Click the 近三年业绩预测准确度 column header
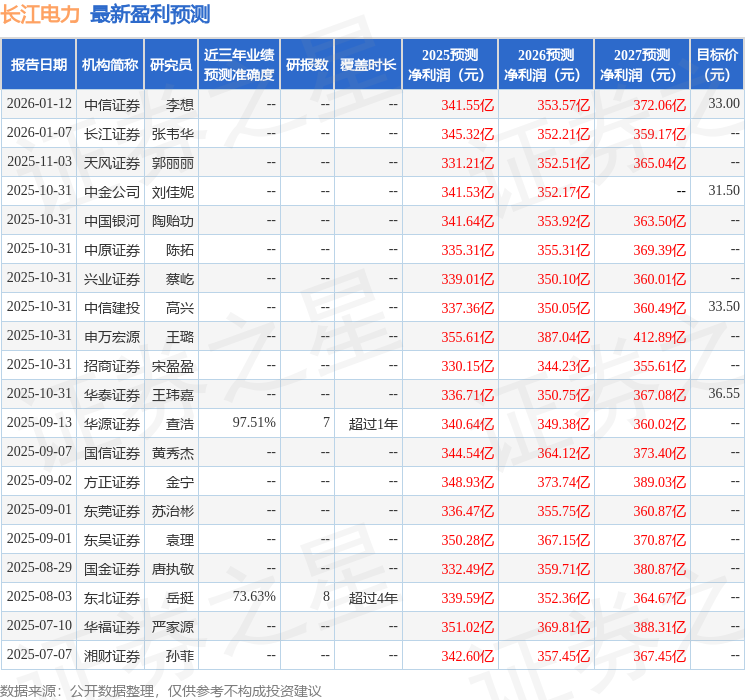745x700 pixels. click(x=239, y=64)
